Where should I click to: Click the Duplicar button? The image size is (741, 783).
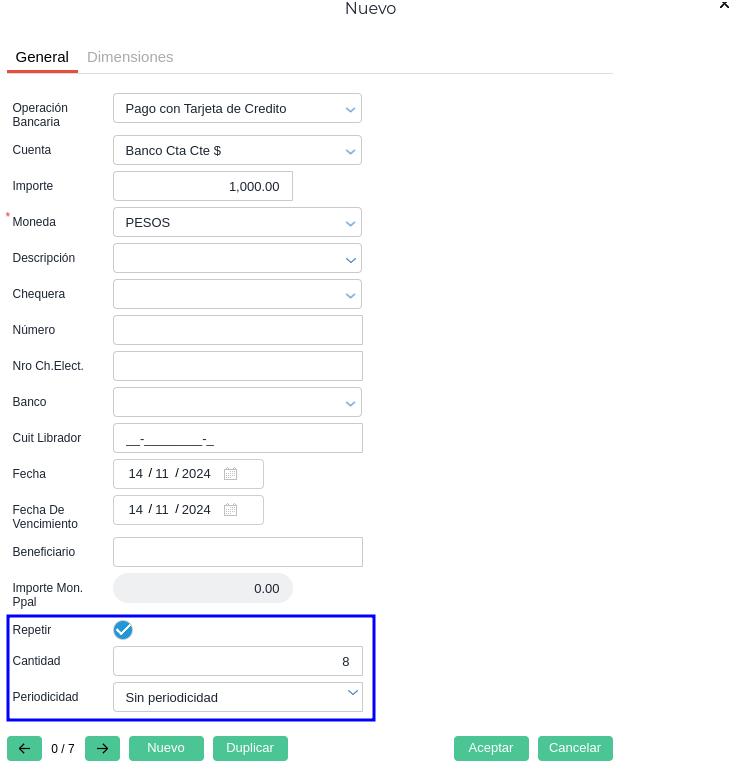[250, 748]
